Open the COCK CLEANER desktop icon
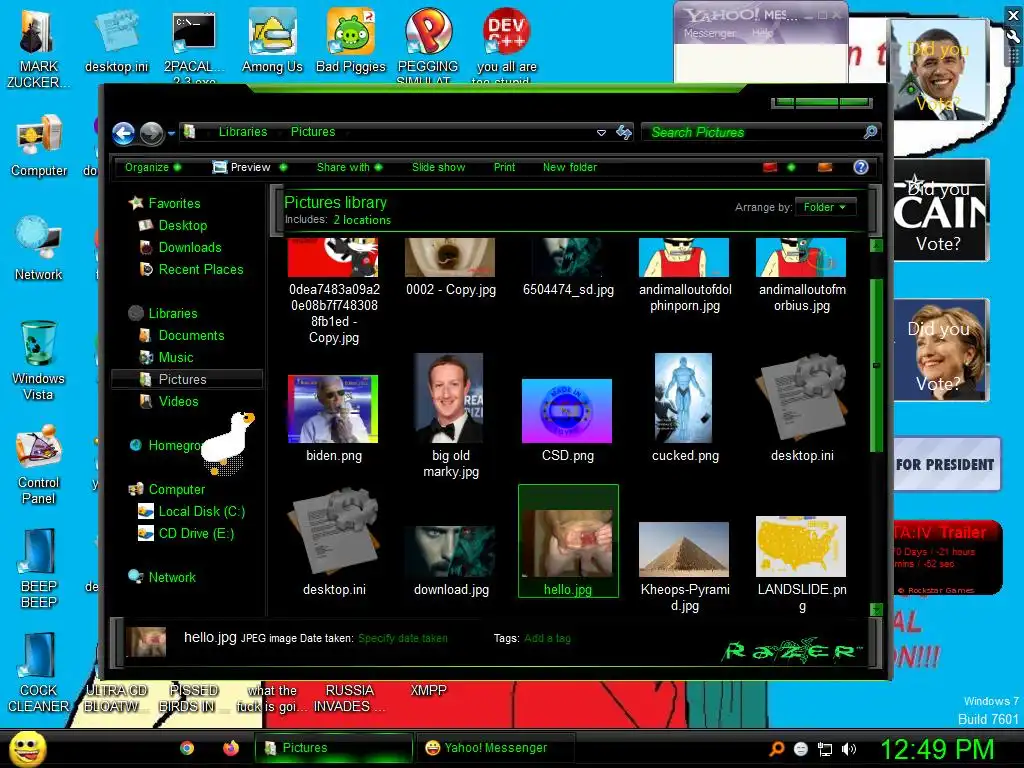1024x768 pixels. (x=39, y=673)
